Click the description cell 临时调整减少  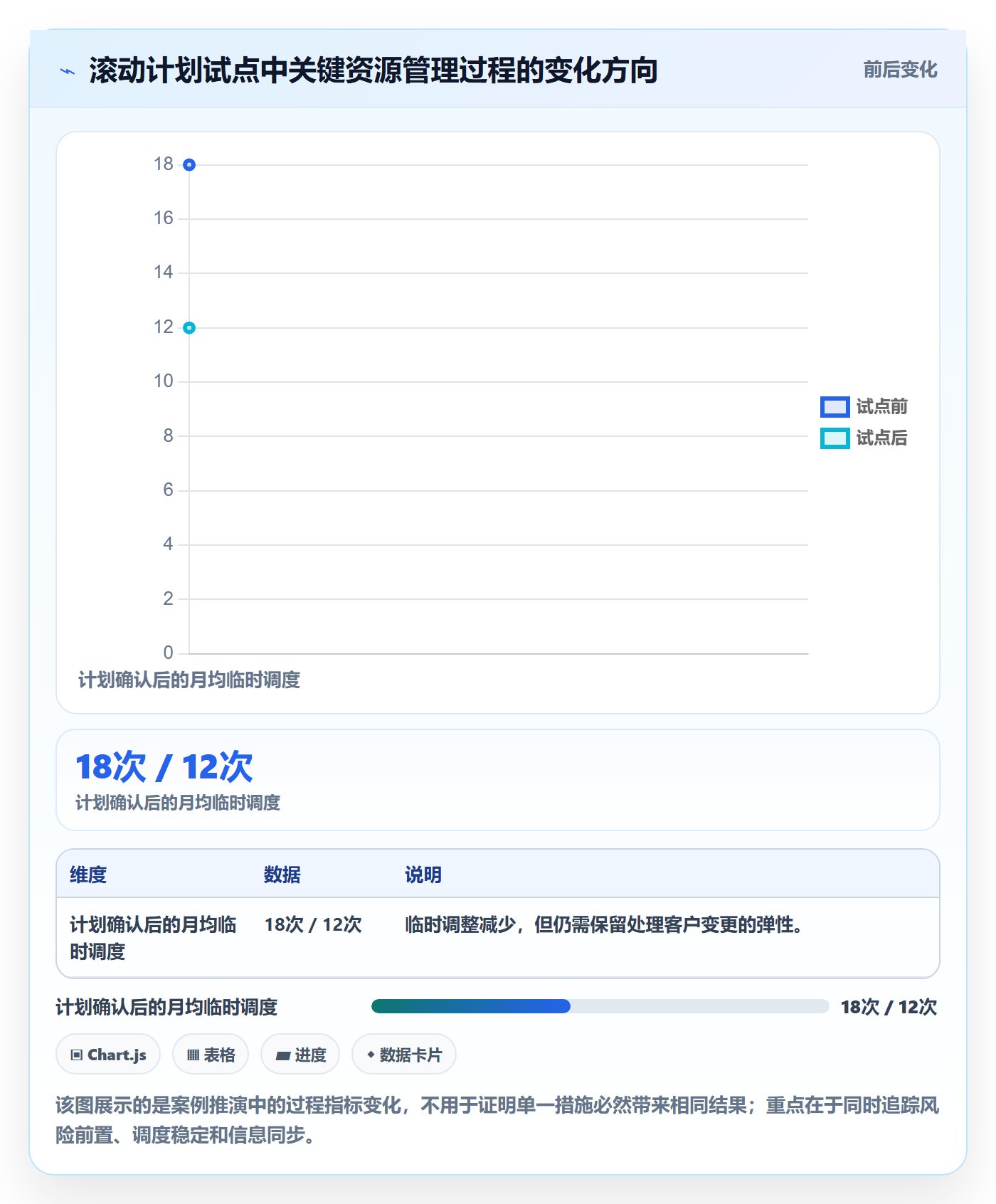click(604, 924)
